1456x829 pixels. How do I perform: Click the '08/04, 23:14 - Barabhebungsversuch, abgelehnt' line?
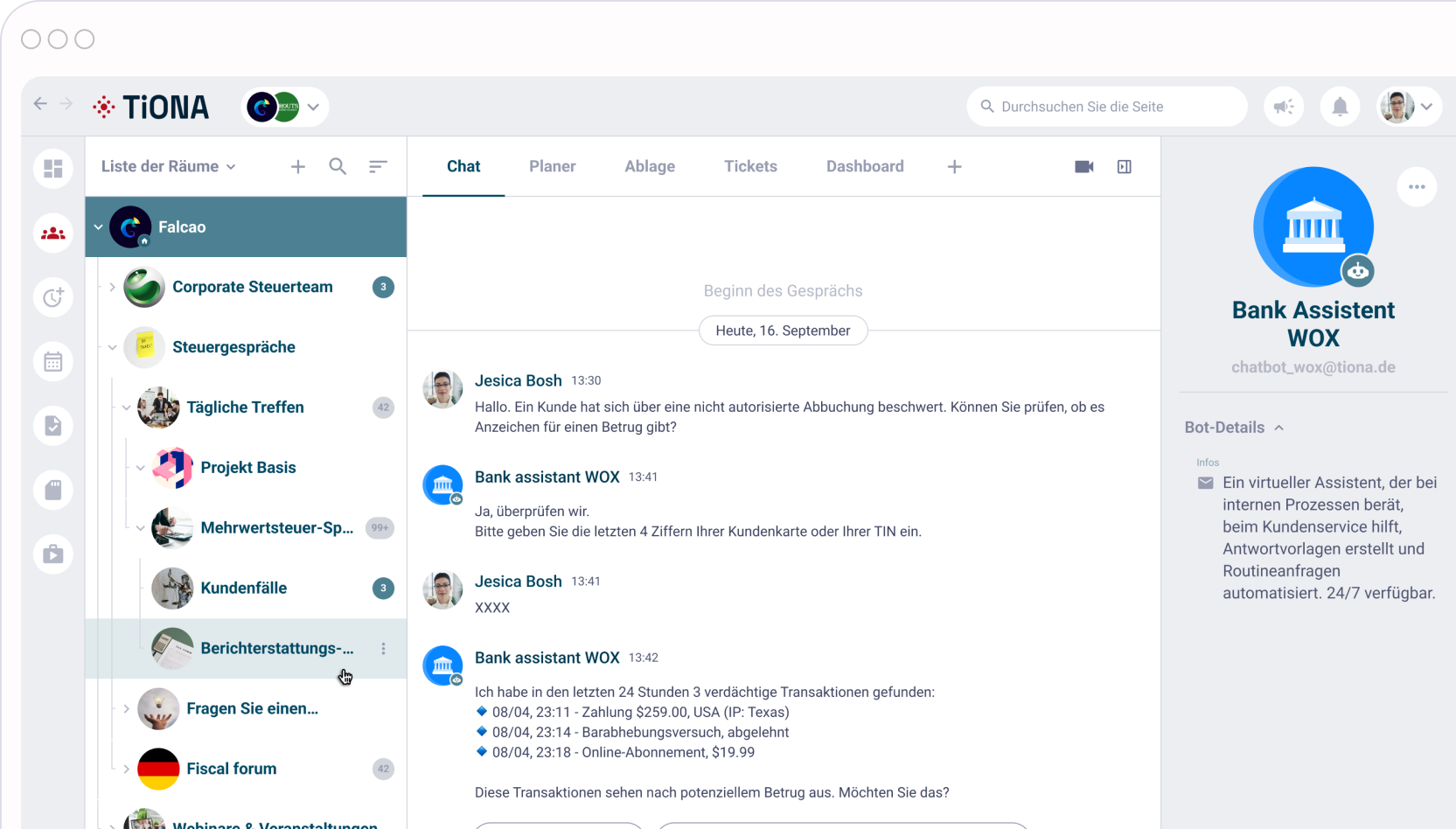(632, 732)
